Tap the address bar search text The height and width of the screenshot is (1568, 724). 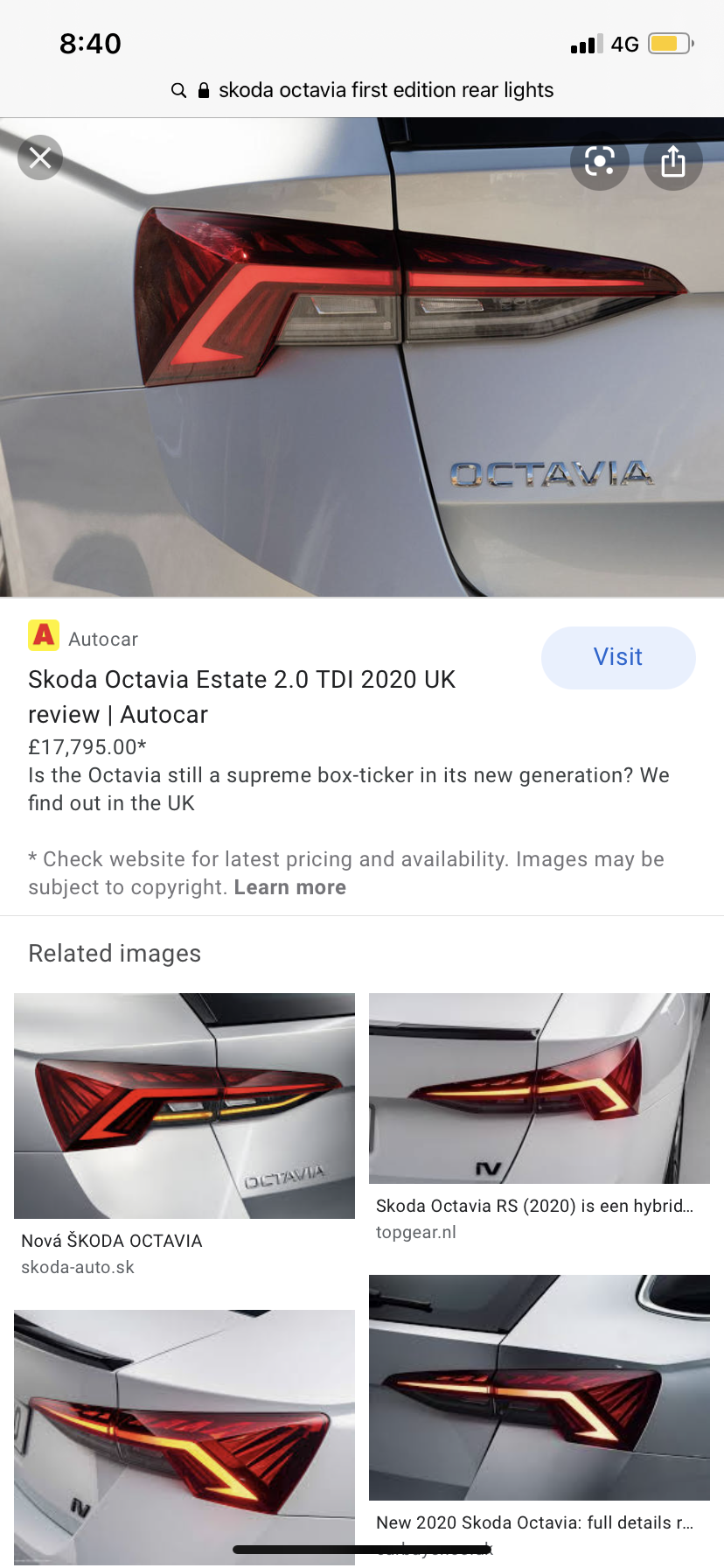point(386,90)
